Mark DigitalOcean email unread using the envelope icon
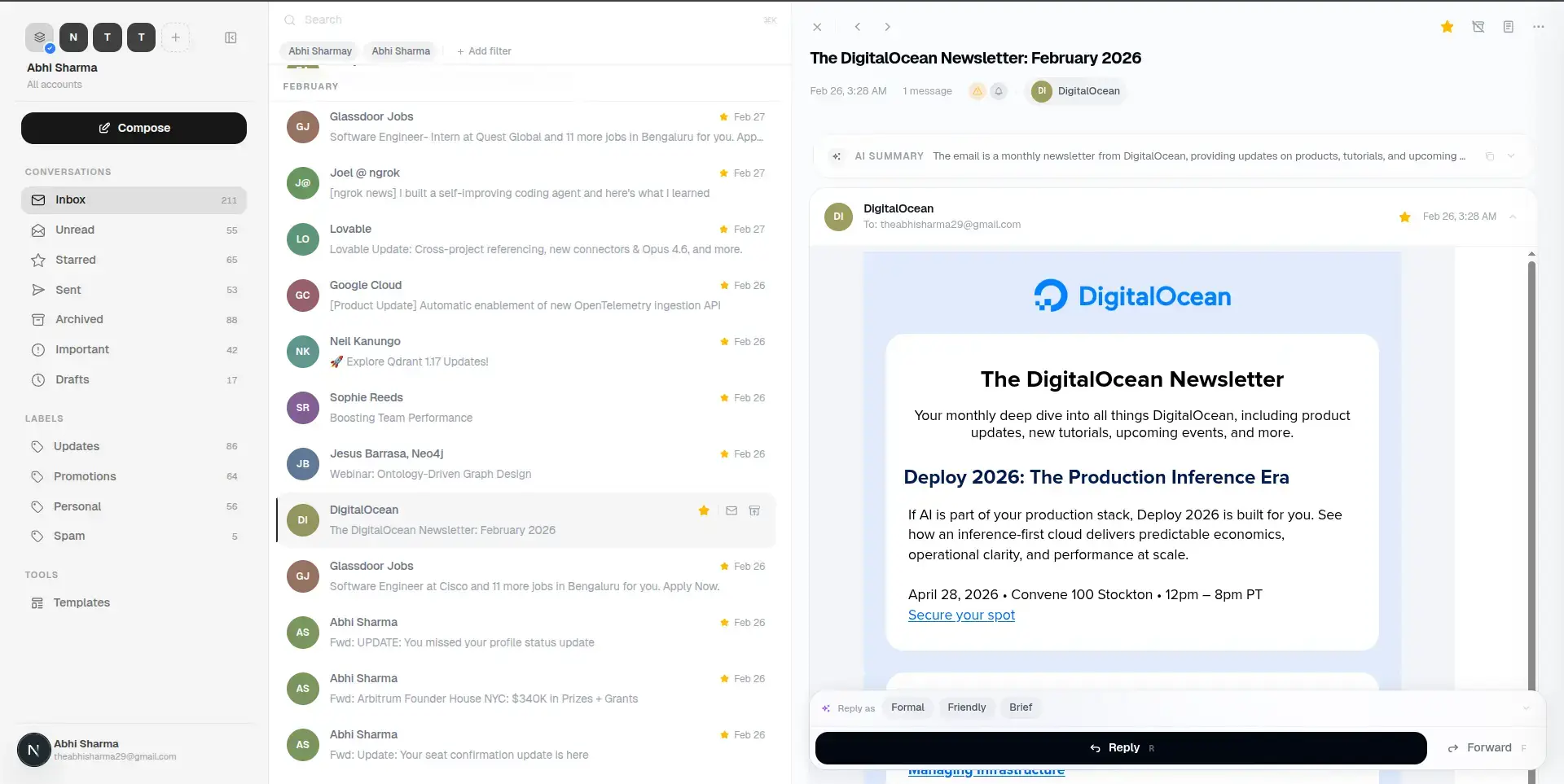 click(x=731, y=510)
